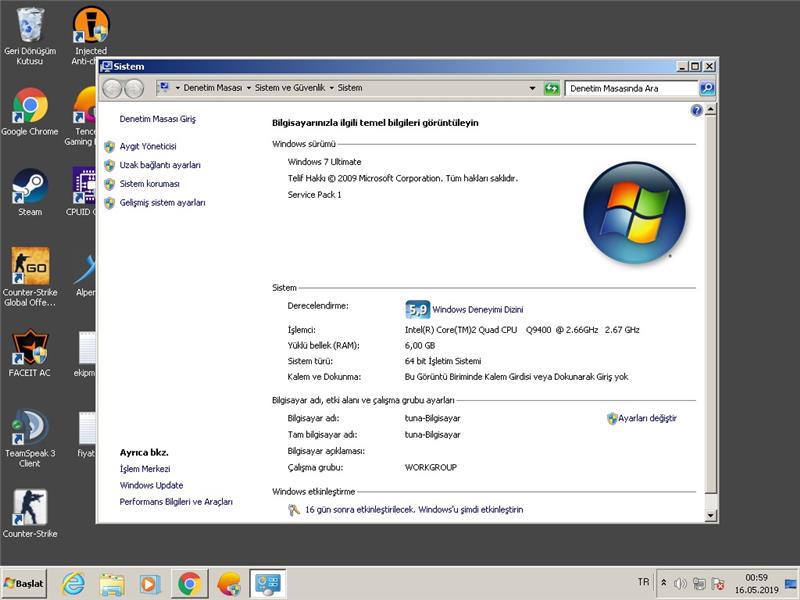Click Sistem ve Güvenlik breadcrumb item
This screenshot has width=800, height=600.
point(290,88)
